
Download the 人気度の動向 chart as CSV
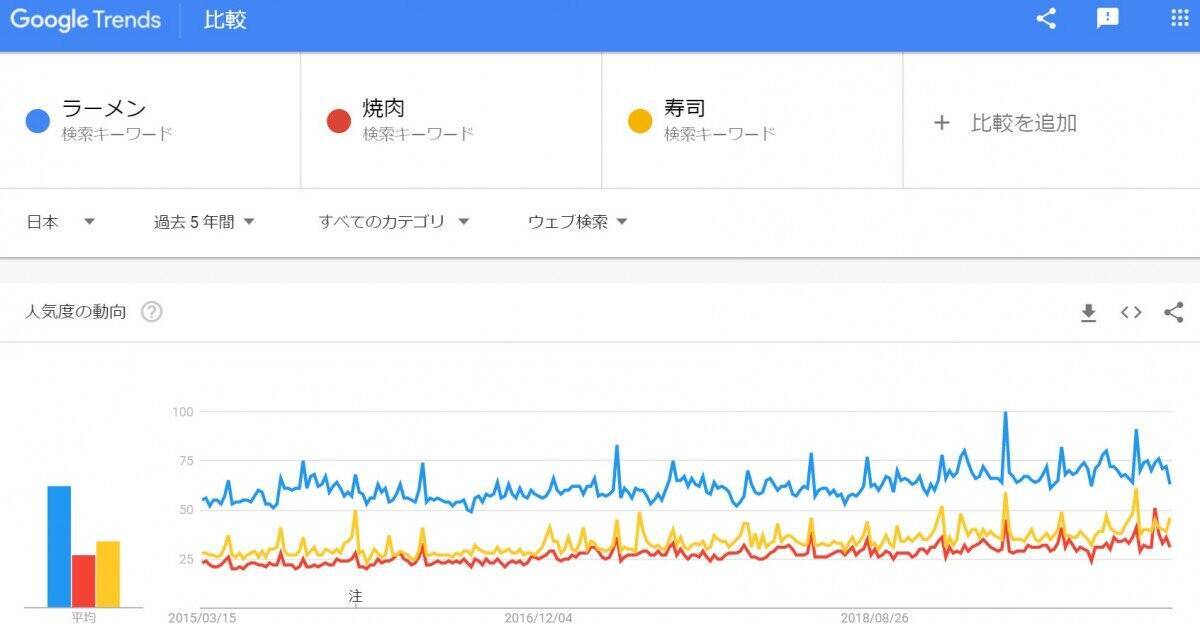click(x=1089, y=313)
